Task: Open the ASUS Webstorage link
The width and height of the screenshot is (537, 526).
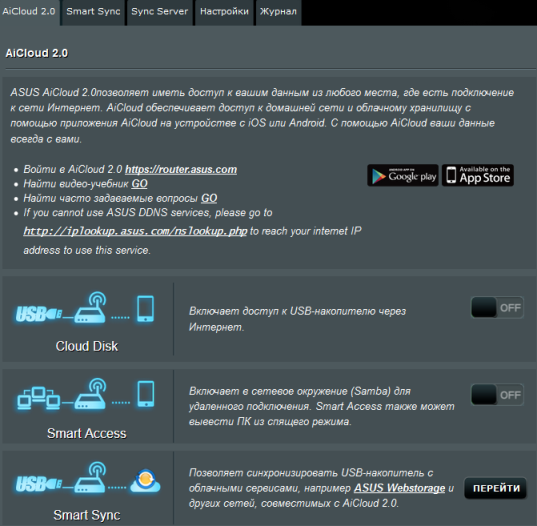Action: [399, 488]
